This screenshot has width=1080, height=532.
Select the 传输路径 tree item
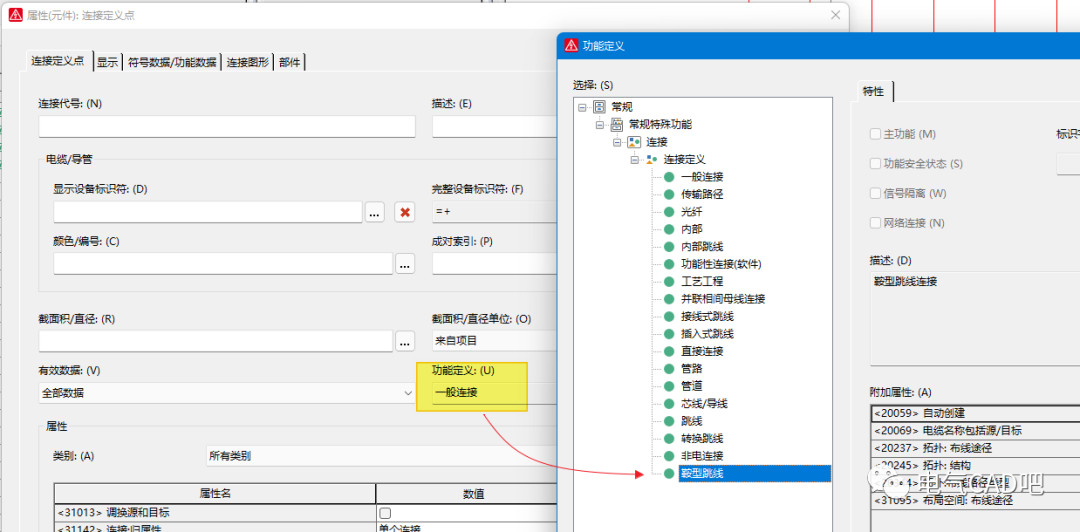(702, 194)
